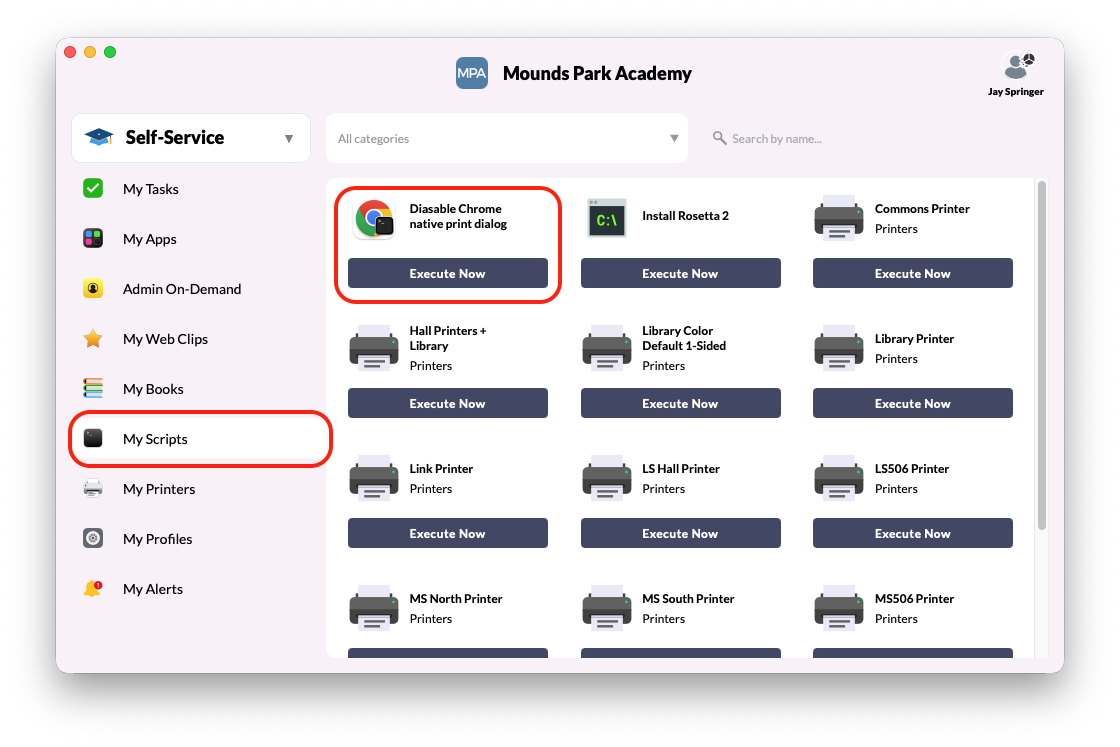Click the My Books stacked books icon

93,388
